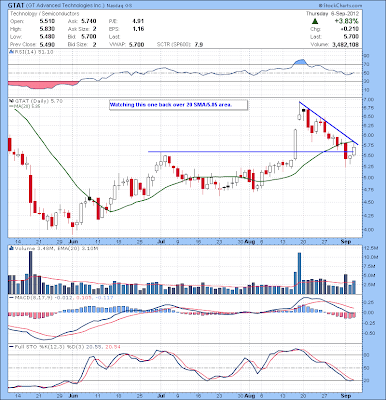The height and width of the screenshot is (400, 386).
Task: Click the Ask price 5.740
Action: point(89,21)
